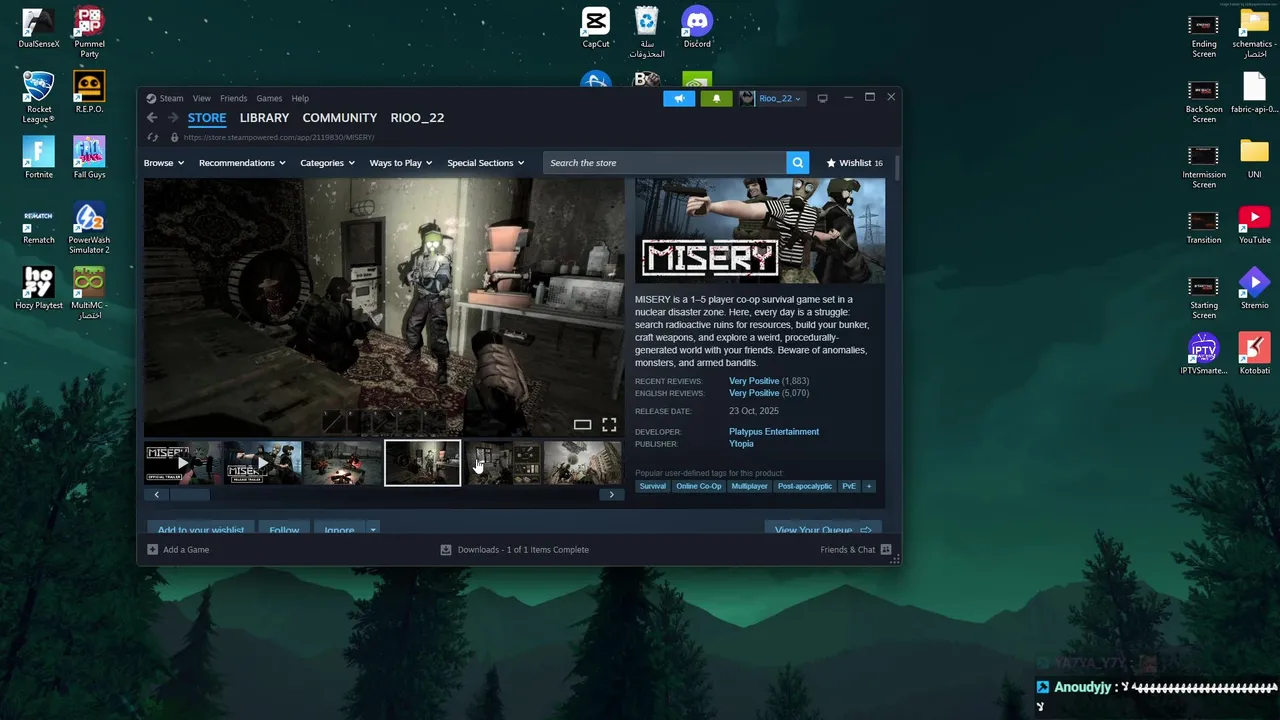Open the Rioo_22 account dropdown
Viewport: 1280px width, 720px height.
pyautogui.click(x=771, y=98)
